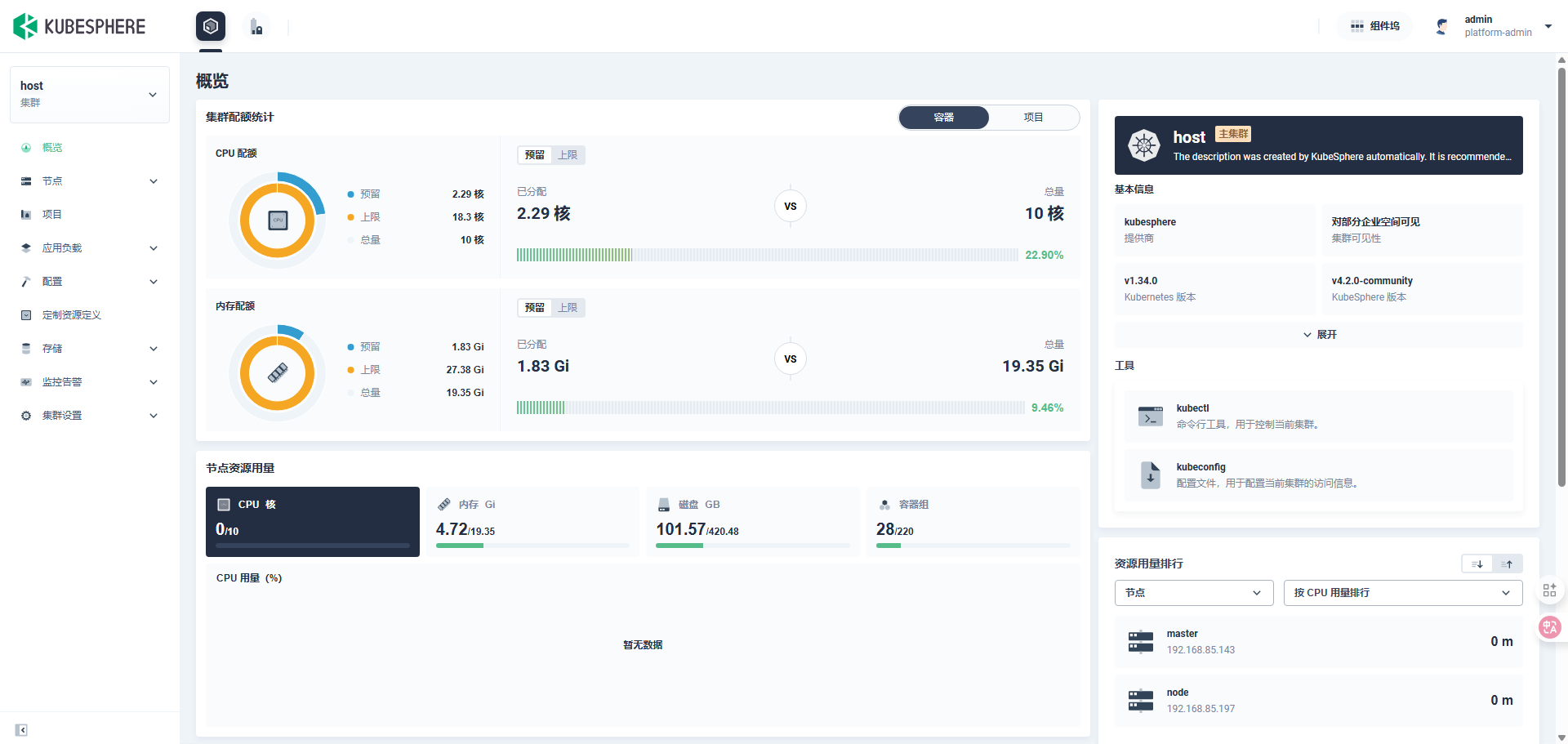Viewport: 1568px width, 744px height.
Task: Click the CPU quota 22.90% progress bar
Action: 768,255
